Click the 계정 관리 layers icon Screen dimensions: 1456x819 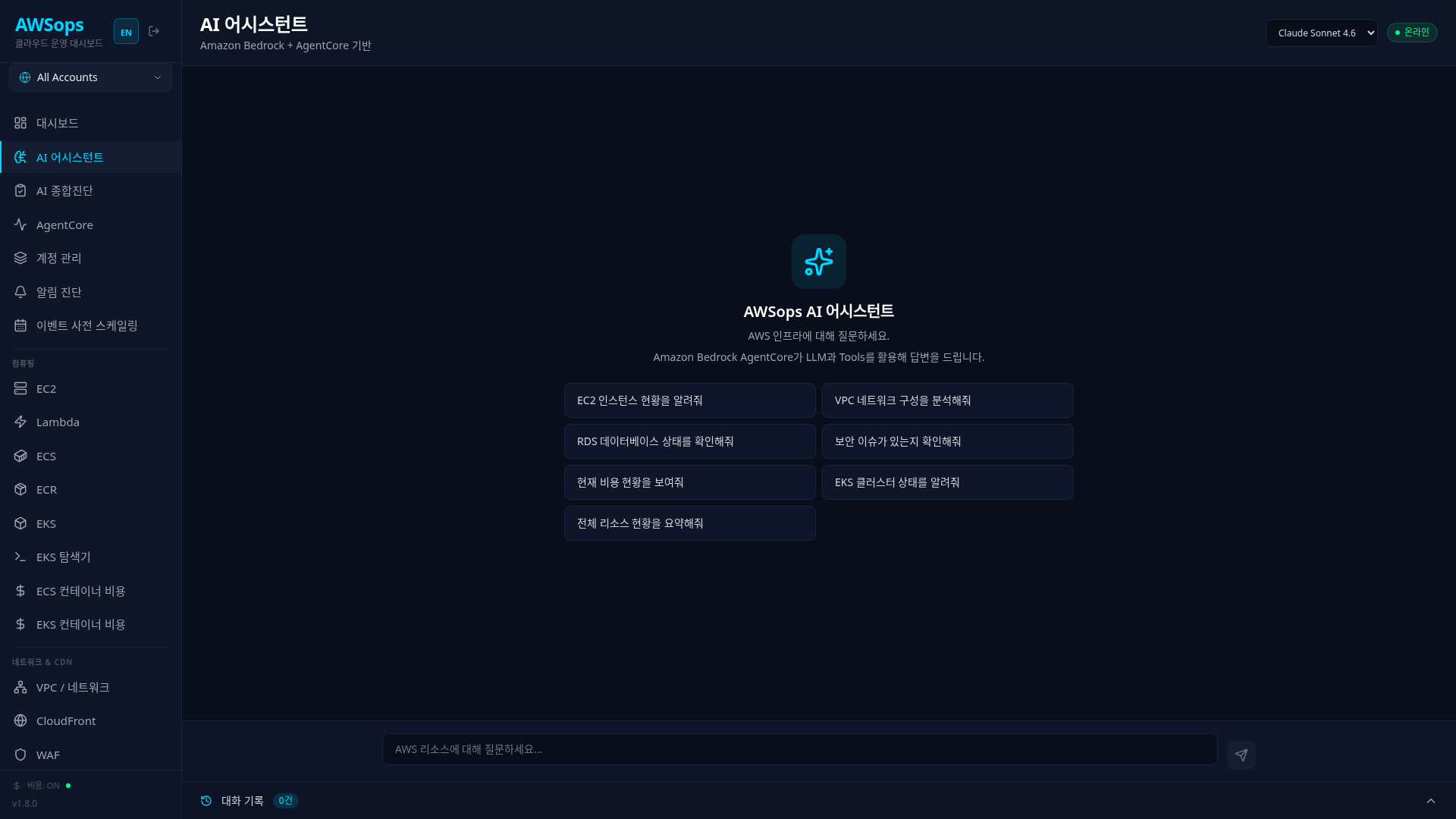[20, 258]
